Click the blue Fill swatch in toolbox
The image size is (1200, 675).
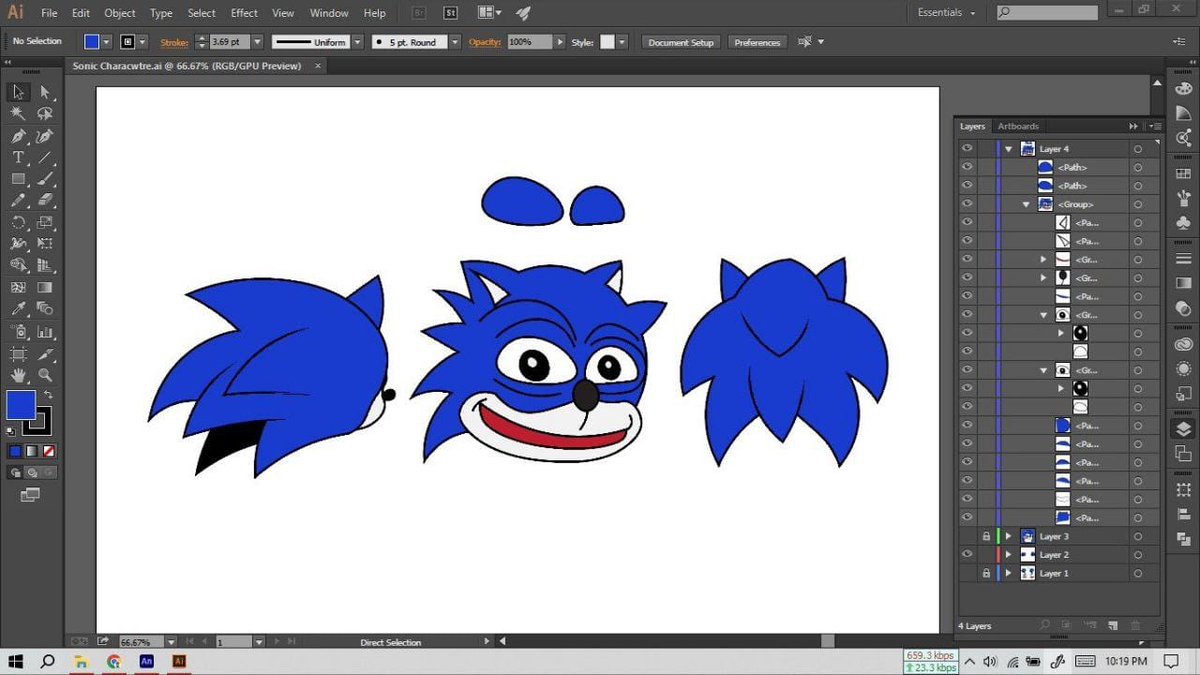(20, 405)
